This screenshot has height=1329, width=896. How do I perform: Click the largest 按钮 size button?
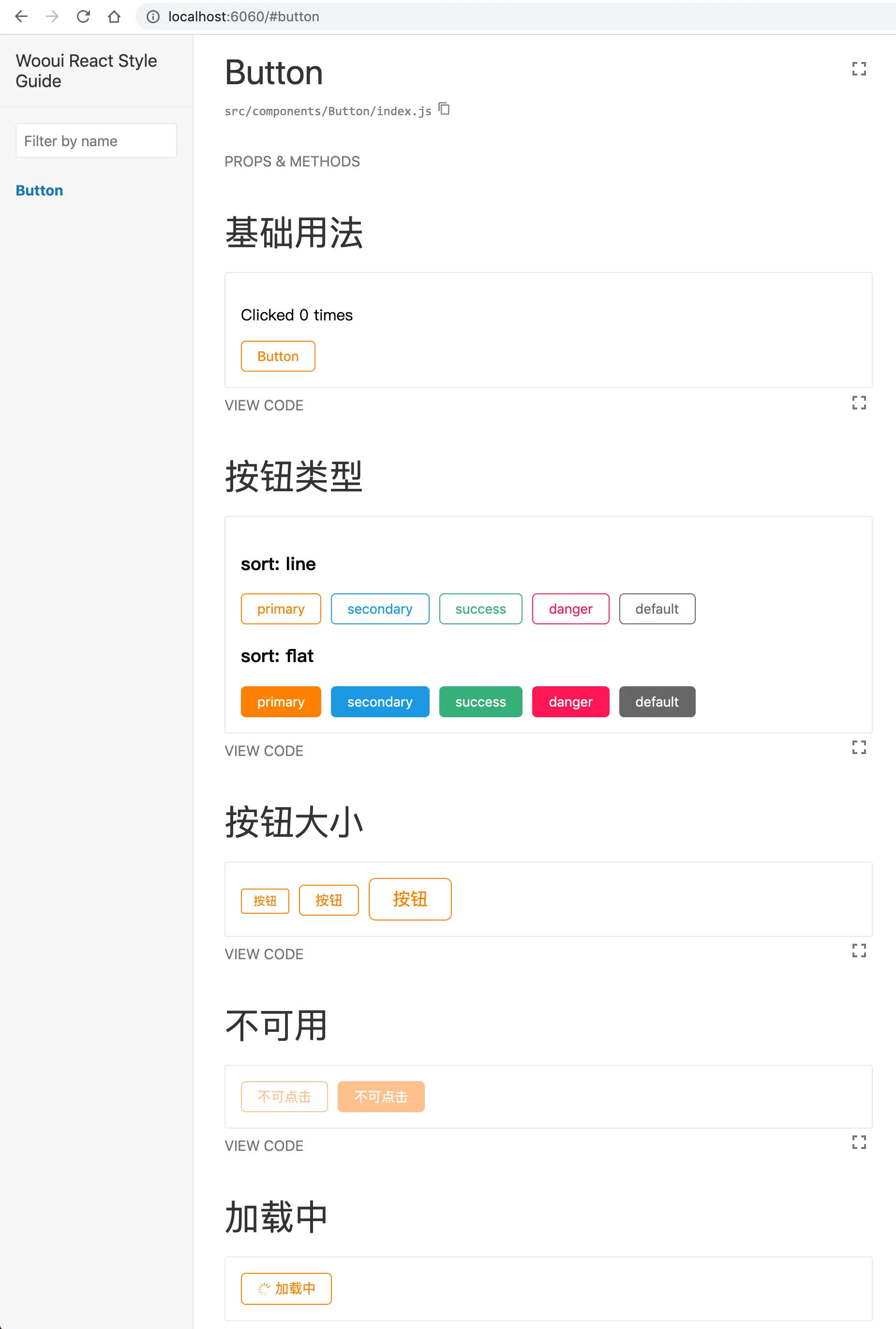click(410, 899)
